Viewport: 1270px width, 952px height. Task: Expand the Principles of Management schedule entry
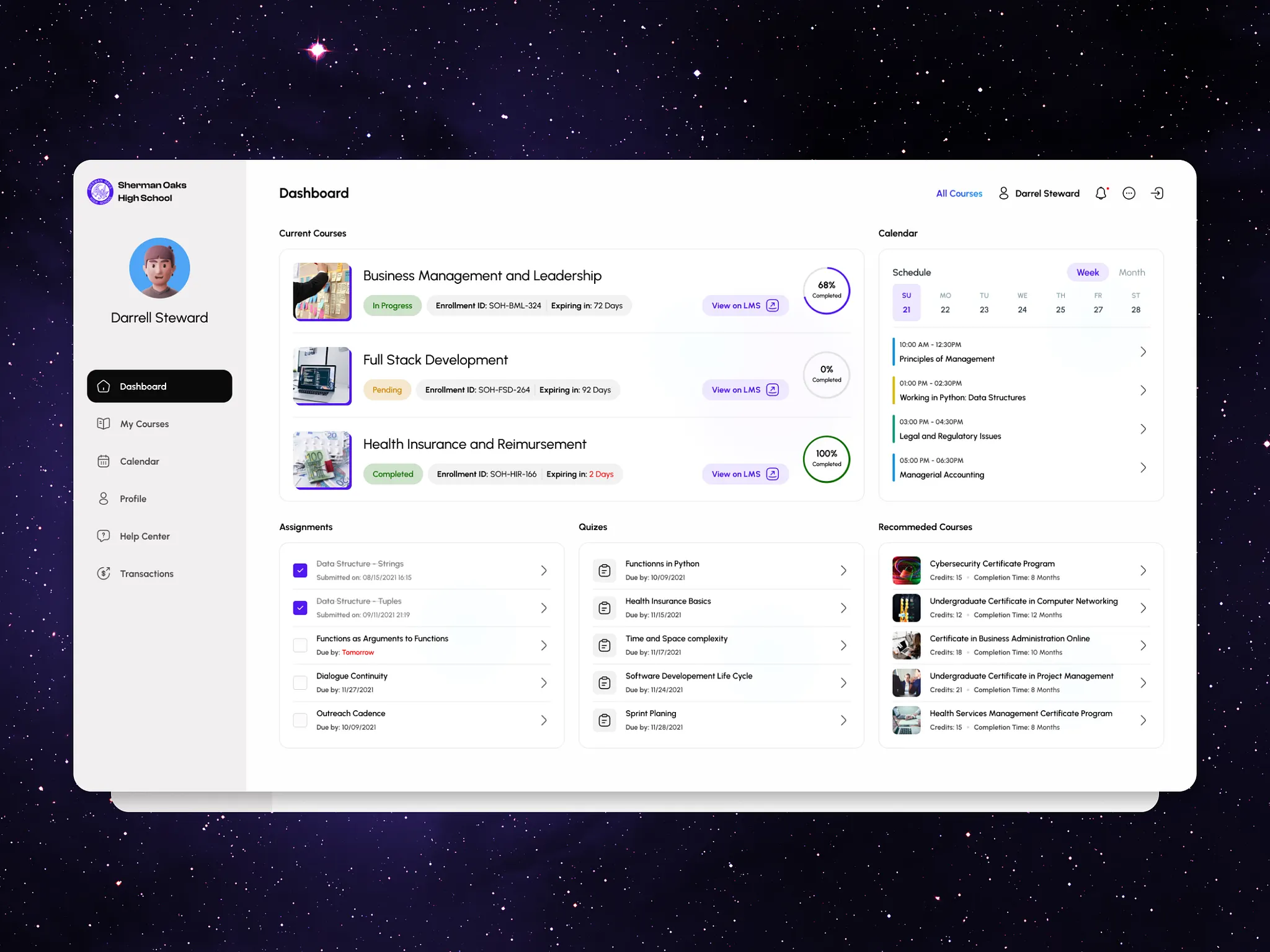pyautogui.click(x=1144, y=351)
